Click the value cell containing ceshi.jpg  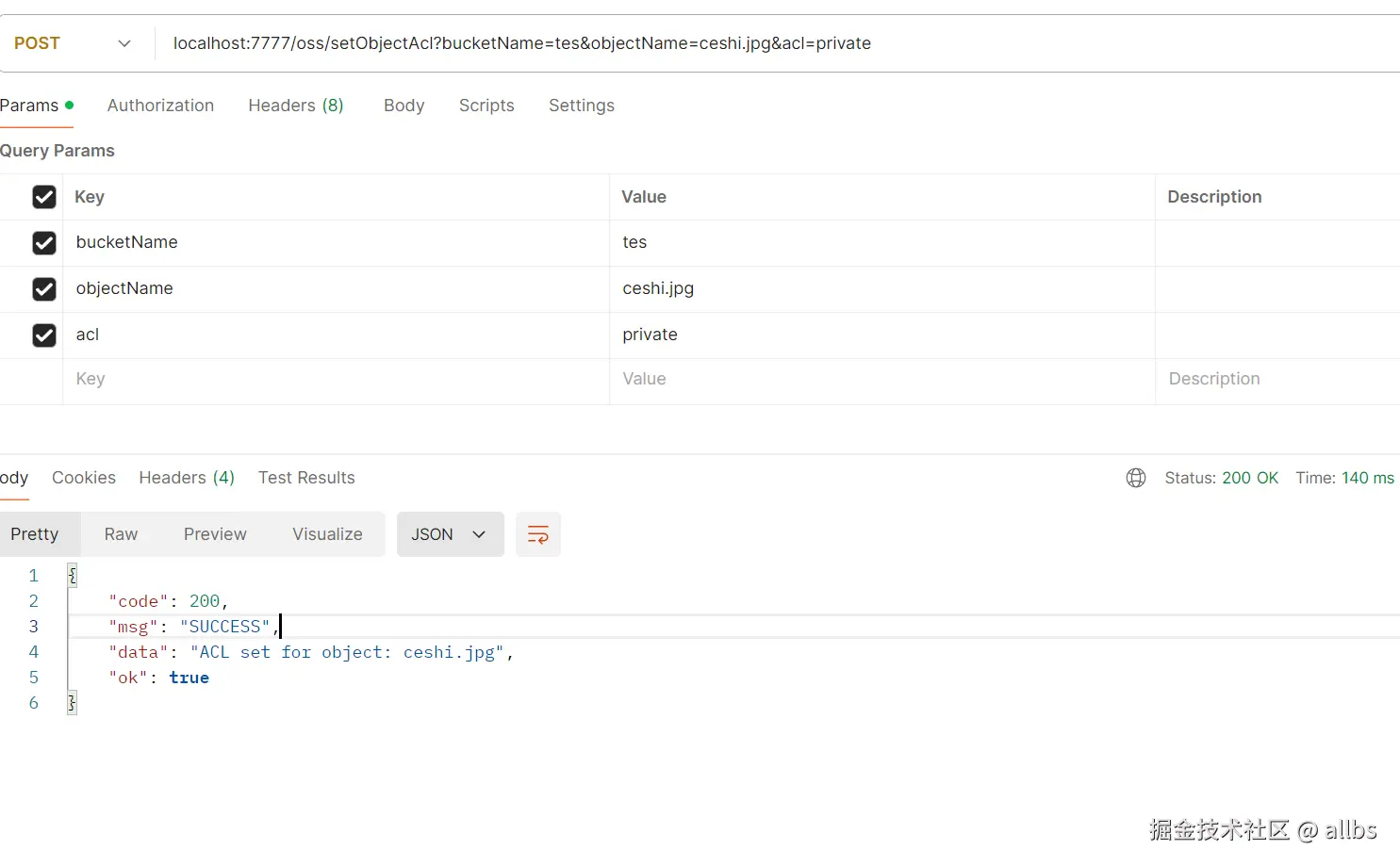(882, 289)
